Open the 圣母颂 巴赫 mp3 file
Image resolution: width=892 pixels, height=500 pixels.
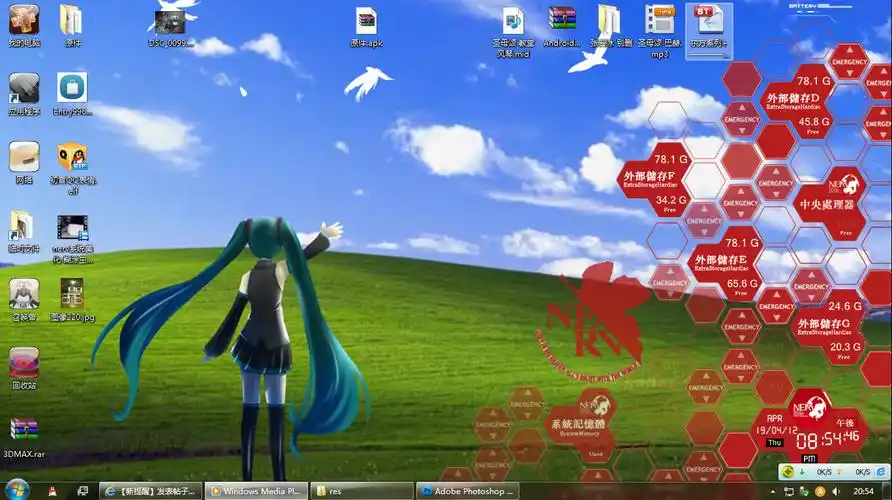659,21
